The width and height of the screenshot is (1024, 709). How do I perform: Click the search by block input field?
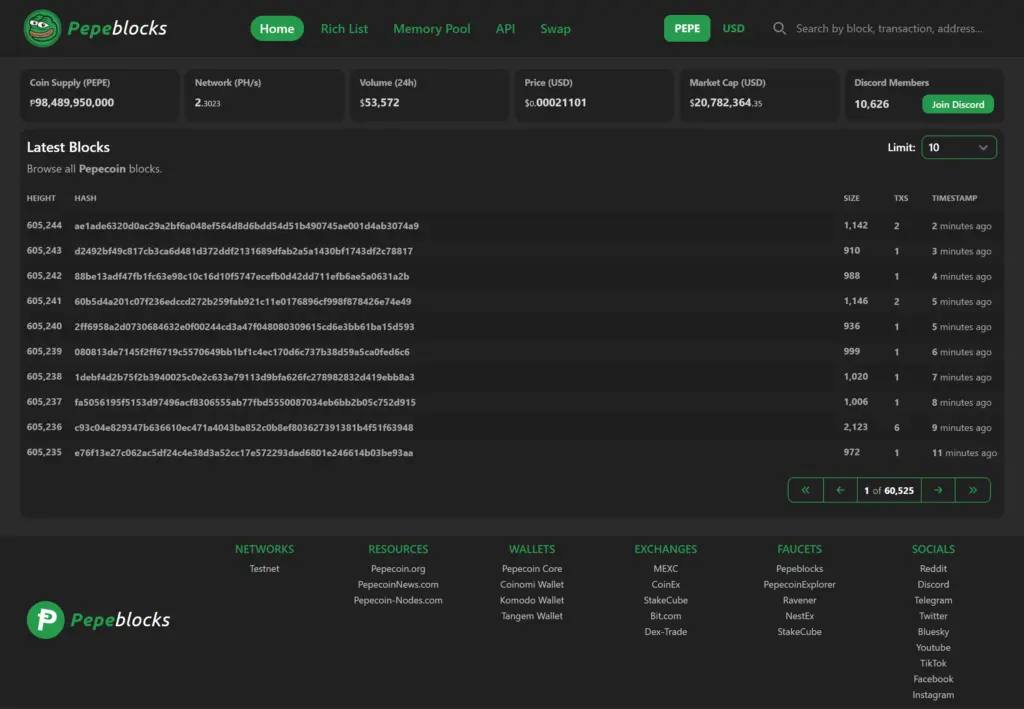(889, 29)
